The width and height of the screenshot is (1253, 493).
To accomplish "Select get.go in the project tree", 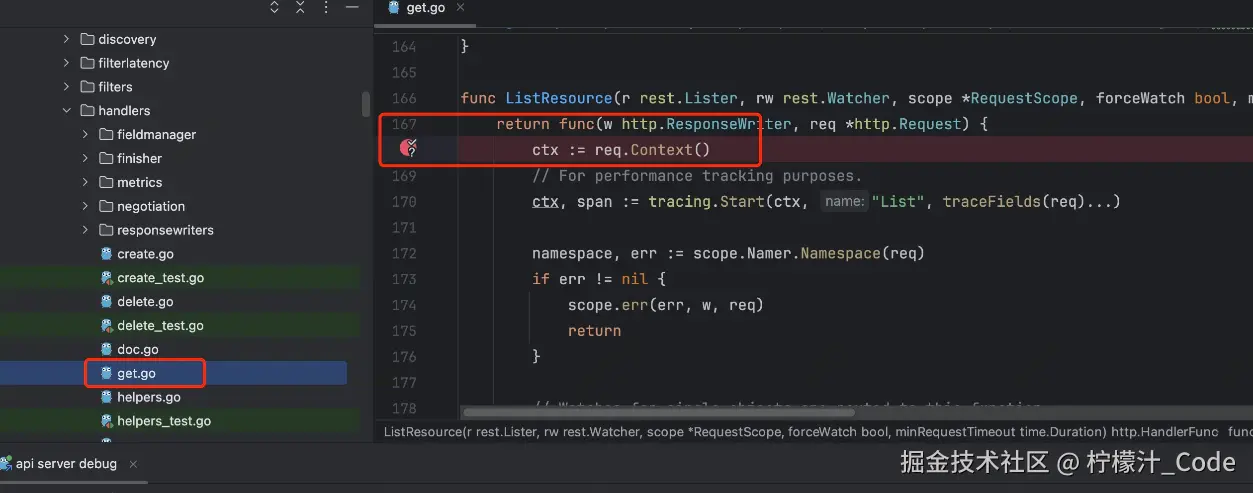I will 136,374.
